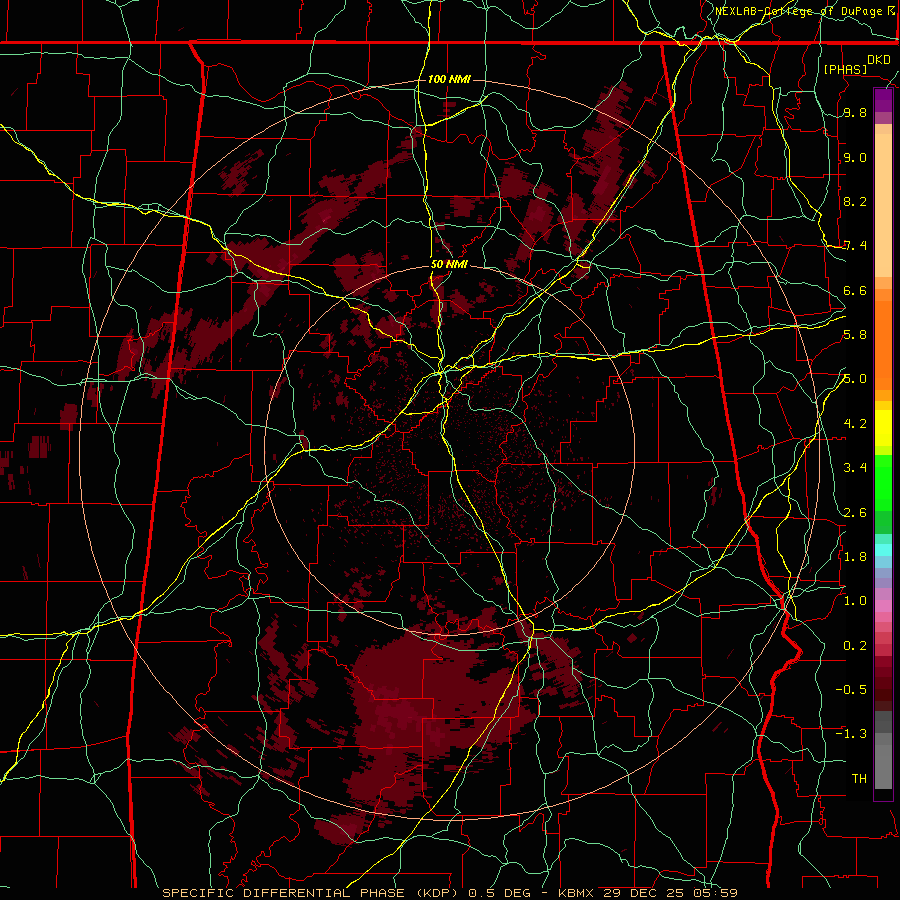Click the 2.6 value on the color scale
900x900 pixels.
pos(855,513)
